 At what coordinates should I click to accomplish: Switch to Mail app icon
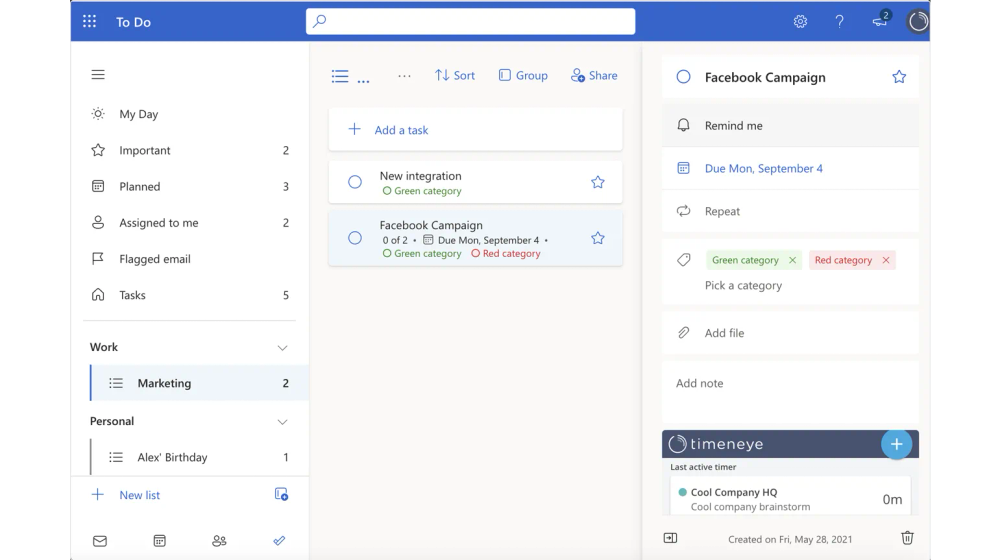100,541
